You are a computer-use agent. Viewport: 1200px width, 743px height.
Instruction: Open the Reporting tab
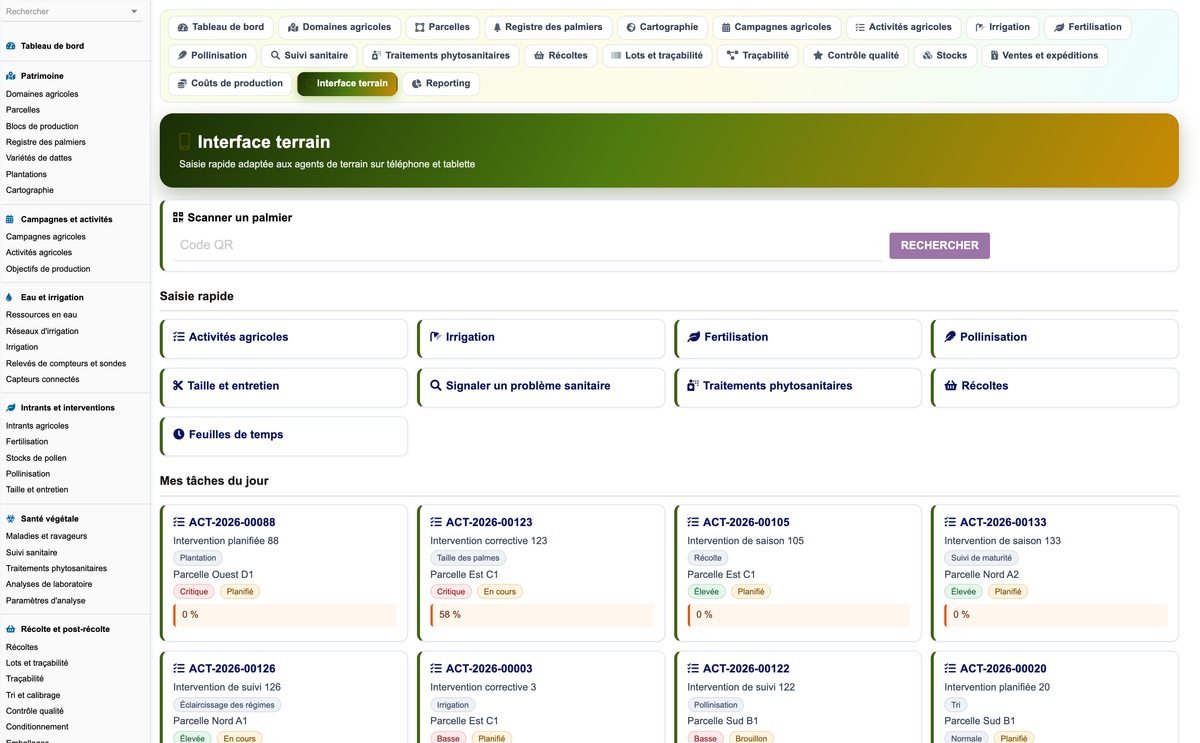click(x=440, y=83)
